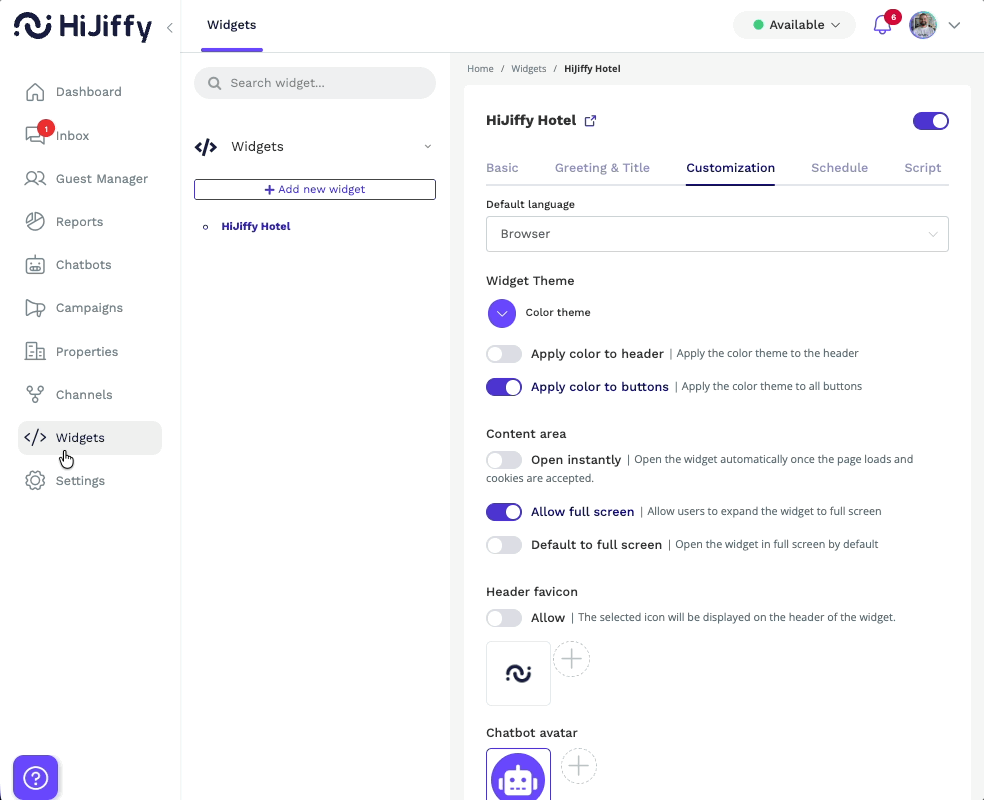Add a new header favicon image
Viewport: 984px width, 800px height.
(x=571, y=659)
